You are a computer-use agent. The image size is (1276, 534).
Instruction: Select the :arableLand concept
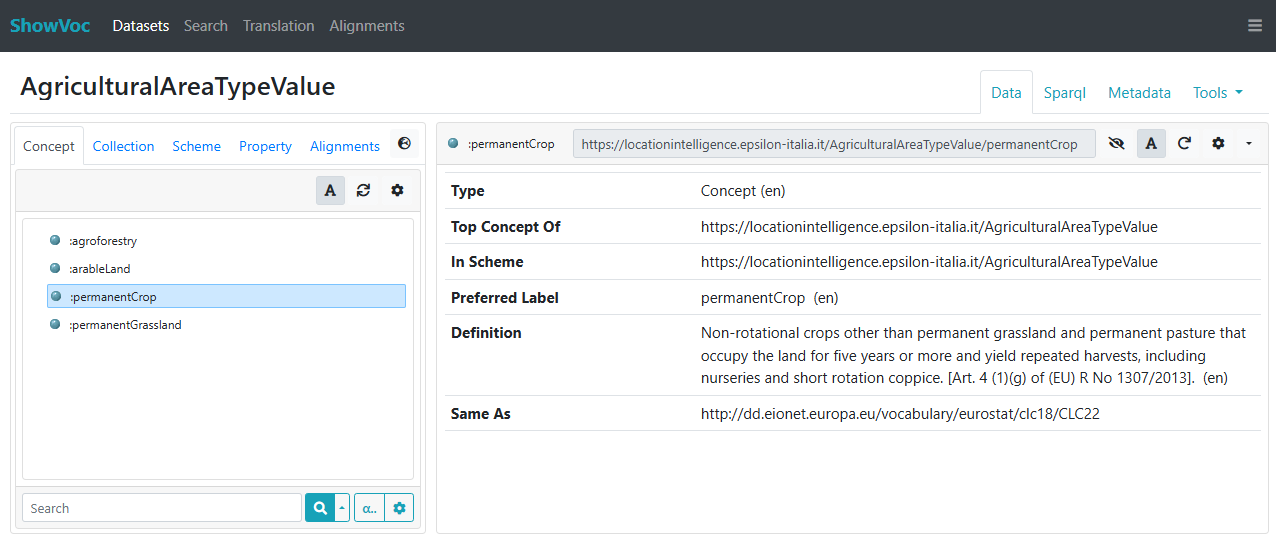tap(100, 268)
